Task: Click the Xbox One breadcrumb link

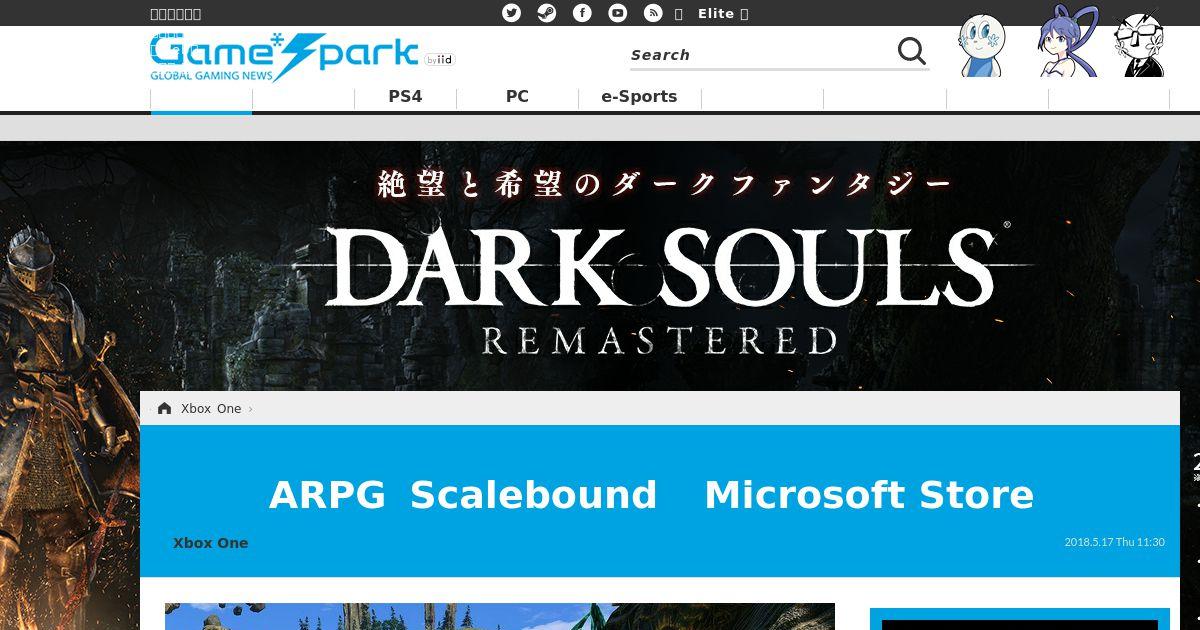Action: (211, 408)
